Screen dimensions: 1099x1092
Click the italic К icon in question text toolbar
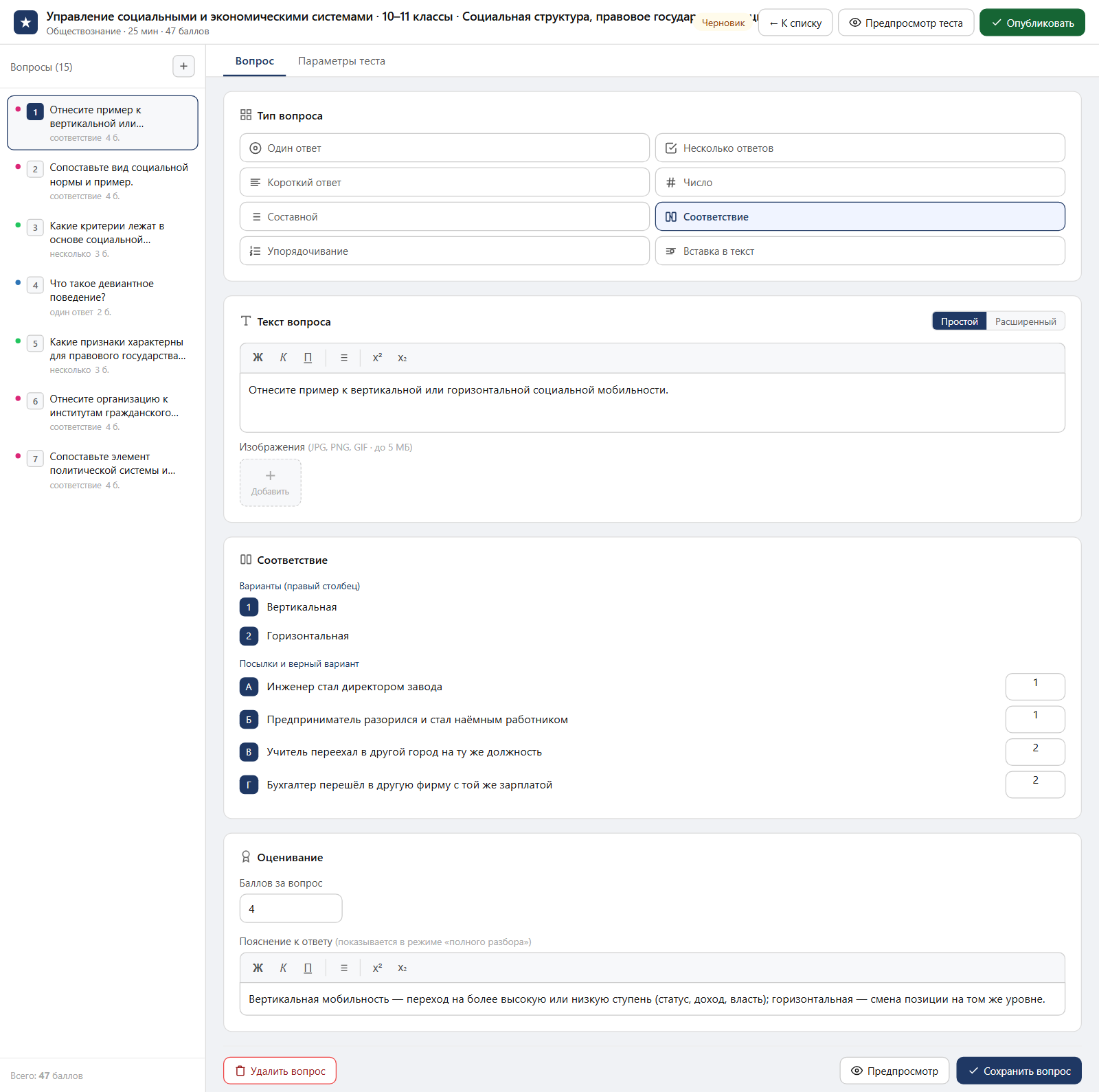pyautogui.click(x=283, y=358)
